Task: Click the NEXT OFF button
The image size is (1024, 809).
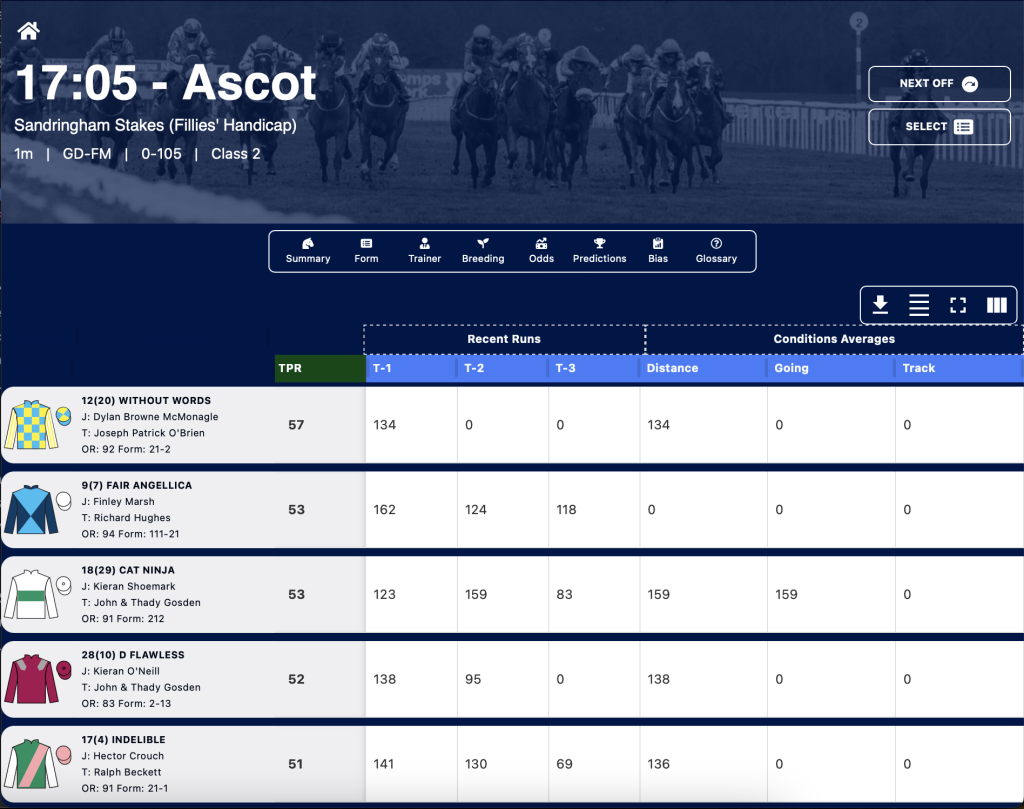Action: tap(939, 84)
